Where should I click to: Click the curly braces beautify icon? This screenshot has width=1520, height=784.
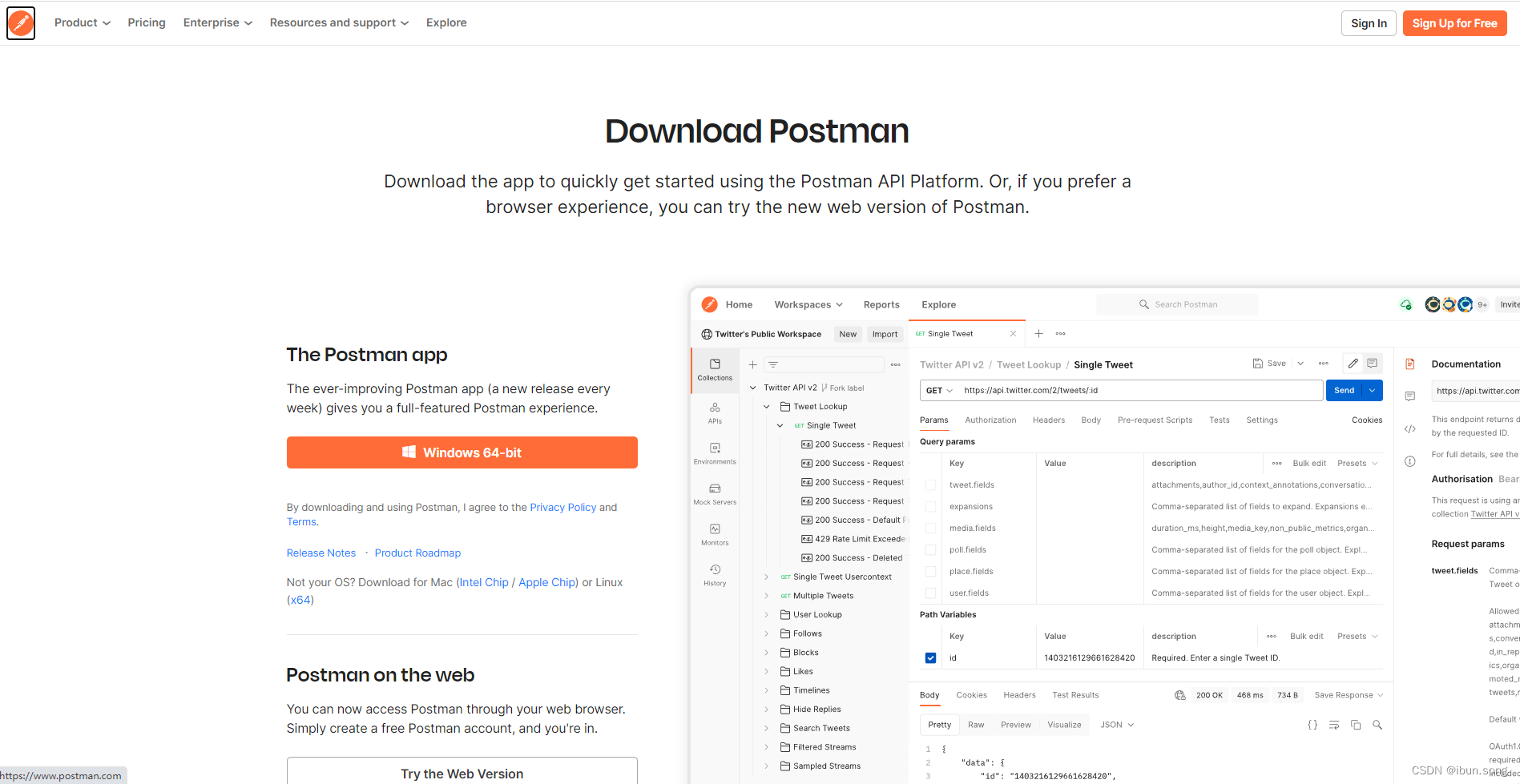pos(1312,725)
